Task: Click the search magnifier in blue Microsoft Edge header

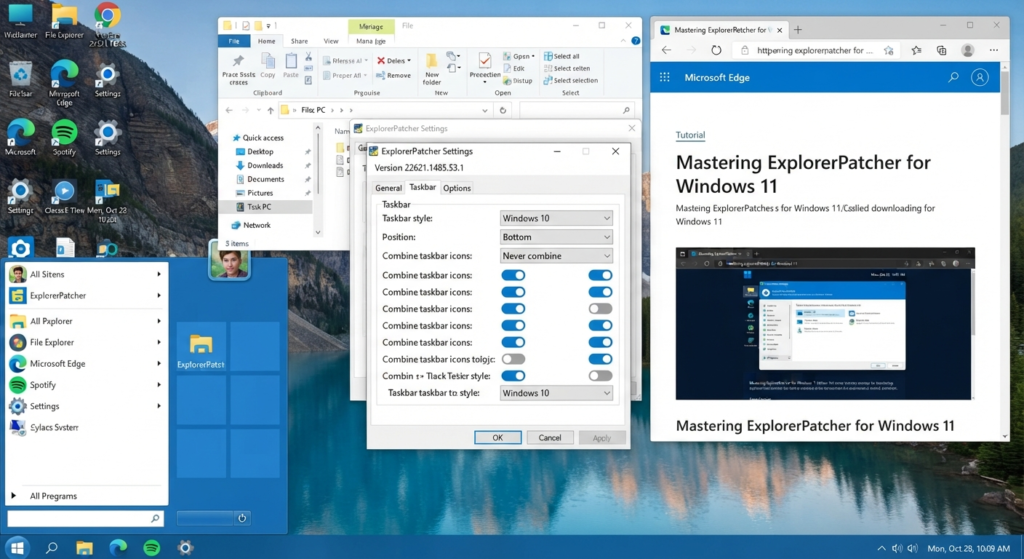Action: pos(953,77)
